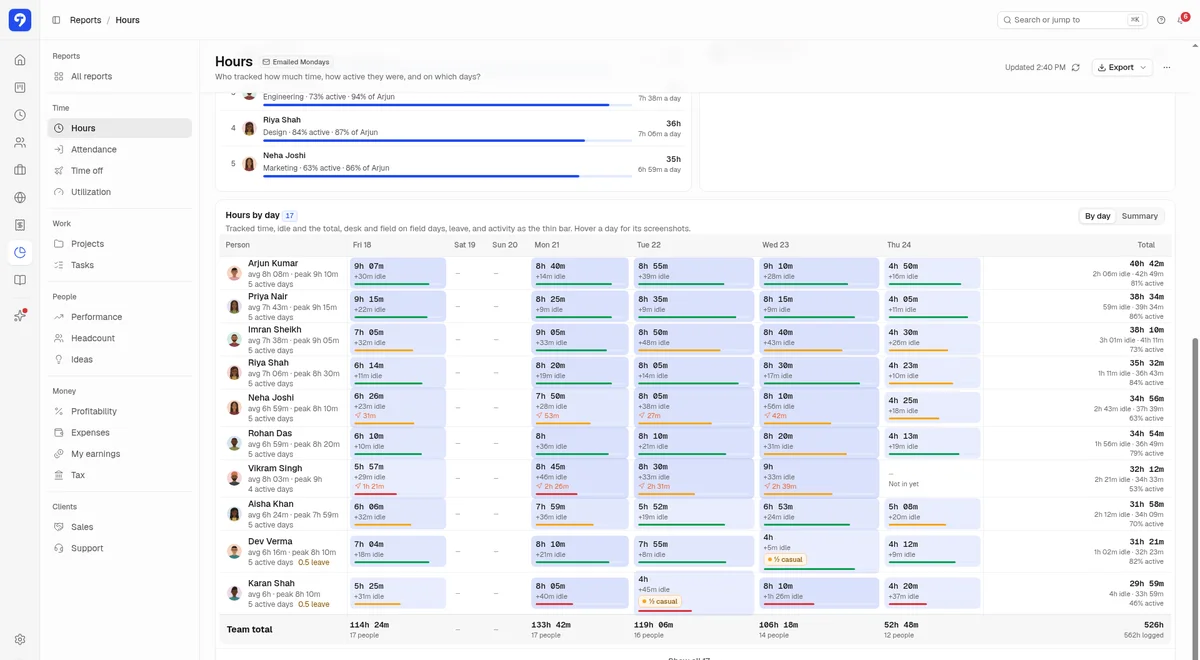Click Vikram Singh's avatar in the table
Screen dimensions: 1200x660
click(235, 478)
